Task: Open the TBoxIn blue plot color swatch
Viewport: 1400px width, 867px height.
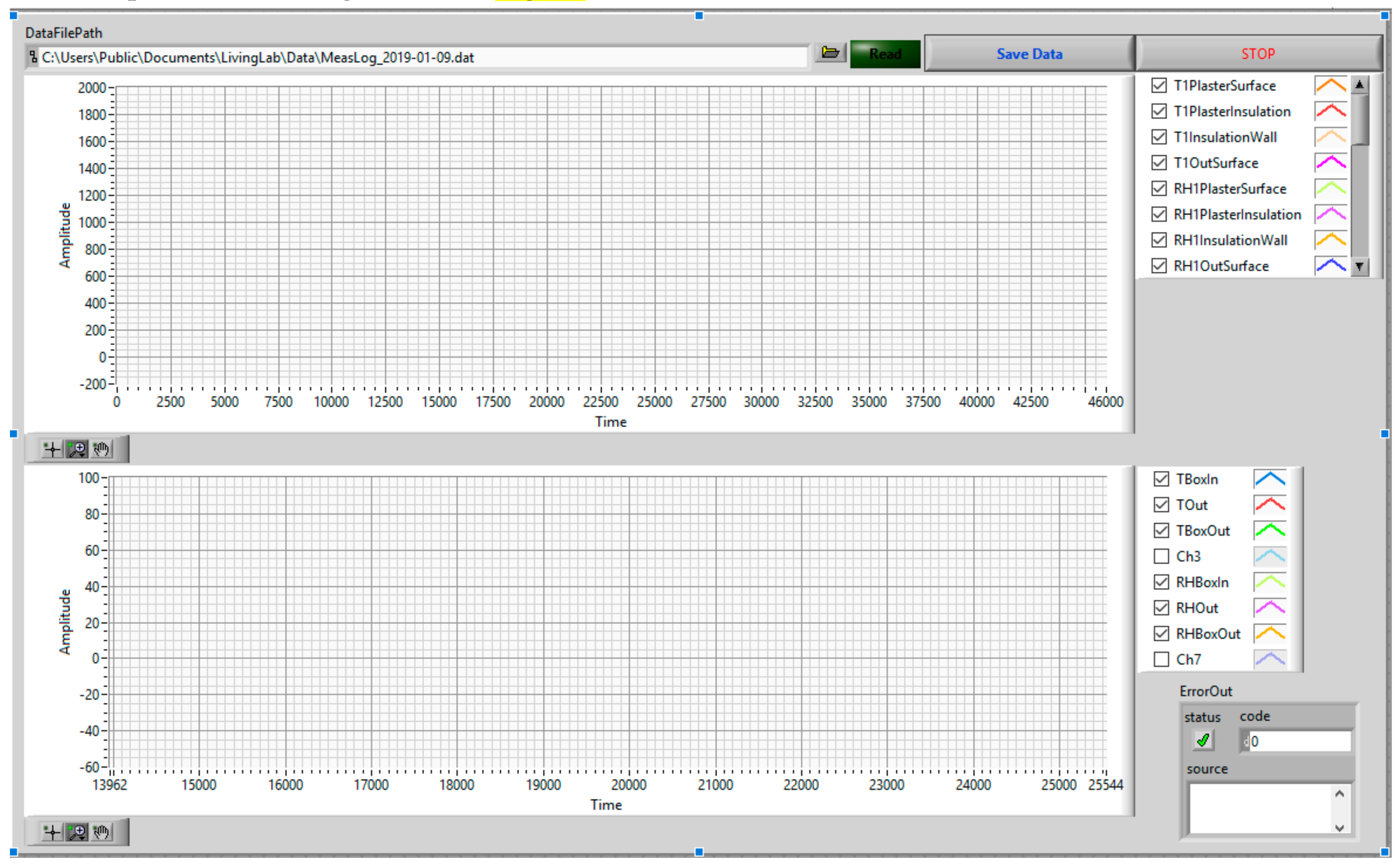Action: 1269,479
